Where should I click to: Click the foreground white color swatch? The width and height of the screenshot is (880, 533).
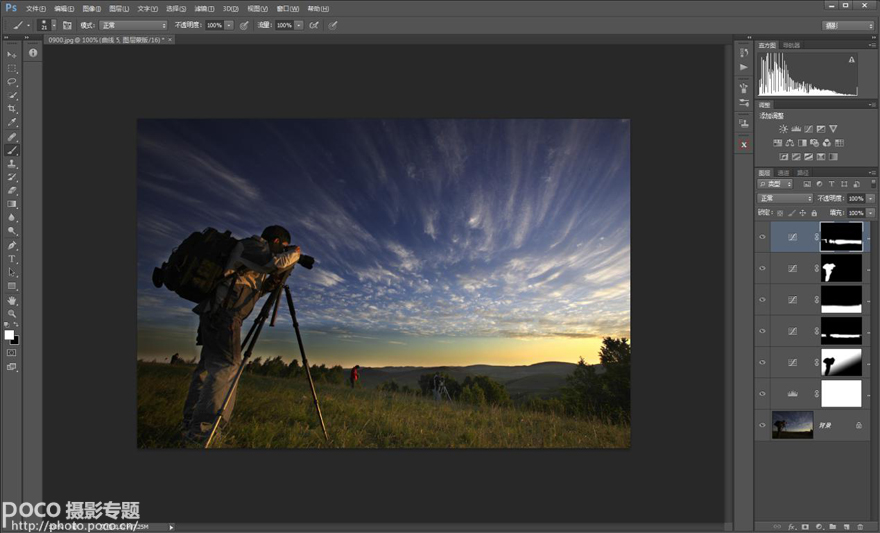click(9, 335)
